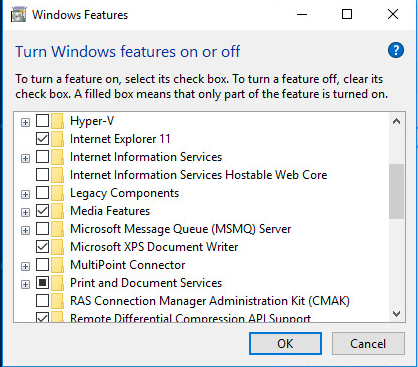The width and height of the screenshot is (418, 367).
Task: Expand the Legacy Components node
Action: (25, 194)
